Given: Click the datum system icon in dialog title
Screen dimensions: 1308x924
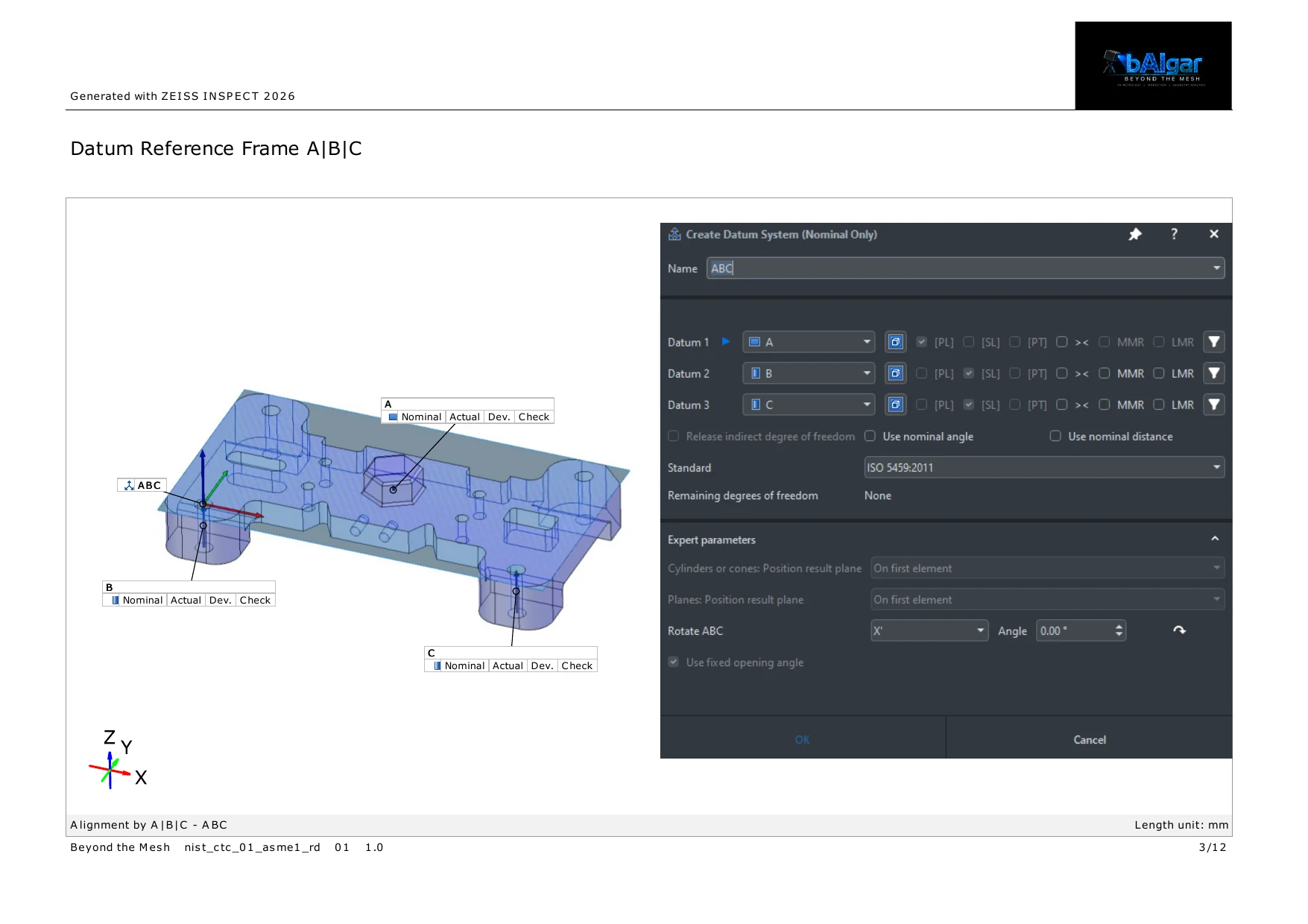Looking at the screenshot, I should [x=674, y=234].
